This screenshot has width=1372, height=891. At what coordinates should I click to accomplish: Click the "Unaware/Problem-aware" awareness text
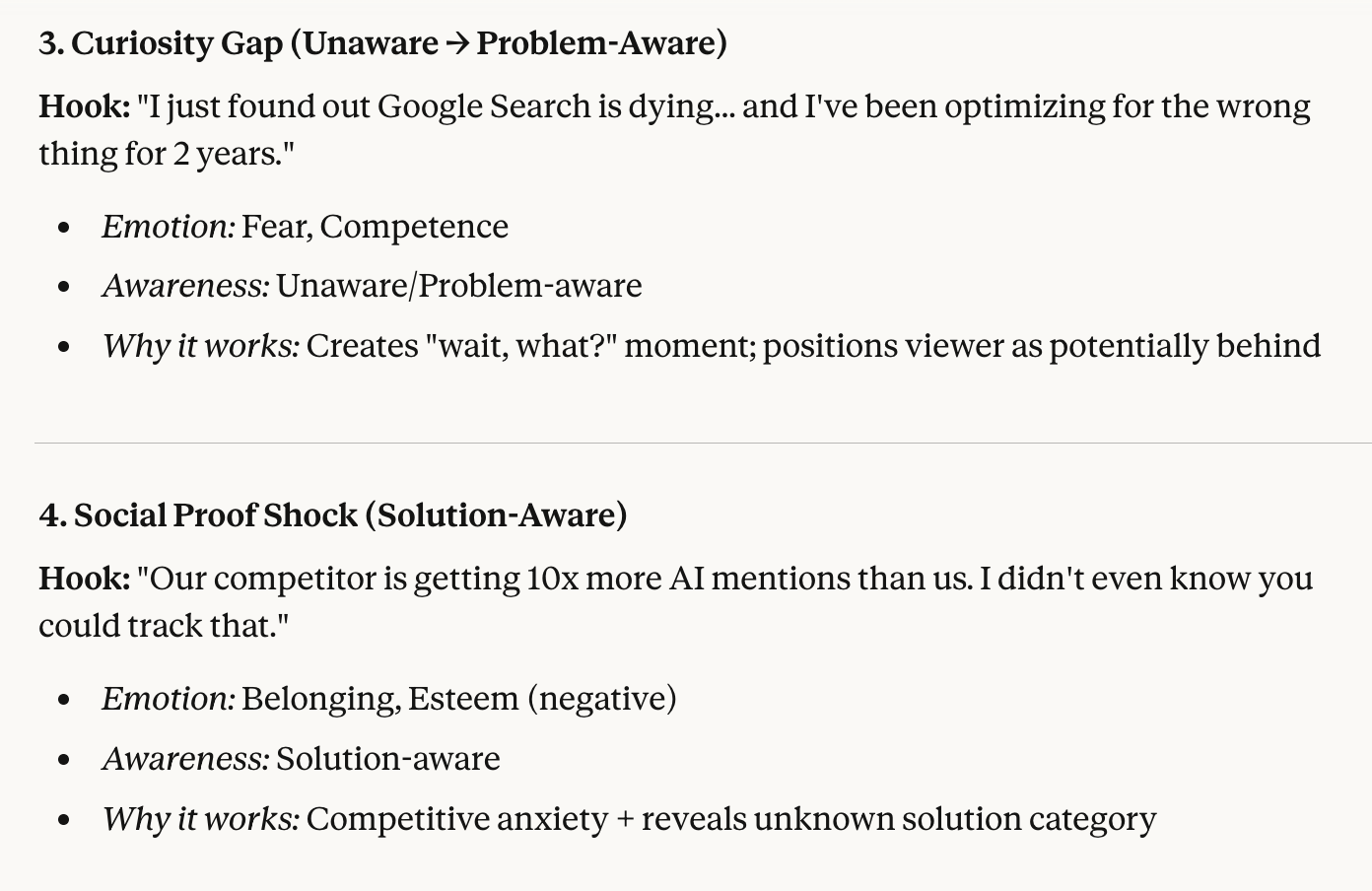click(458, 286)
